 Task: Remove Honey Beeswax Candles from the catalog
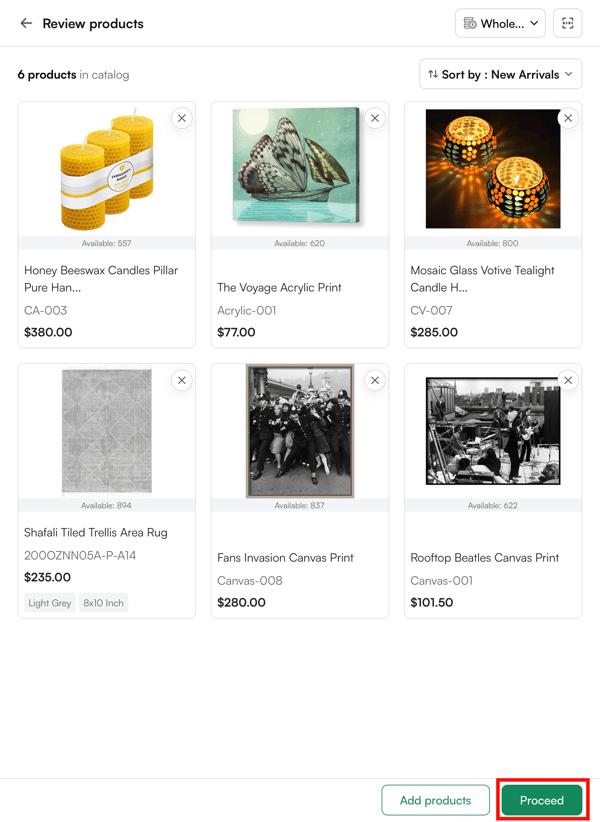click(x=181, y=118)
